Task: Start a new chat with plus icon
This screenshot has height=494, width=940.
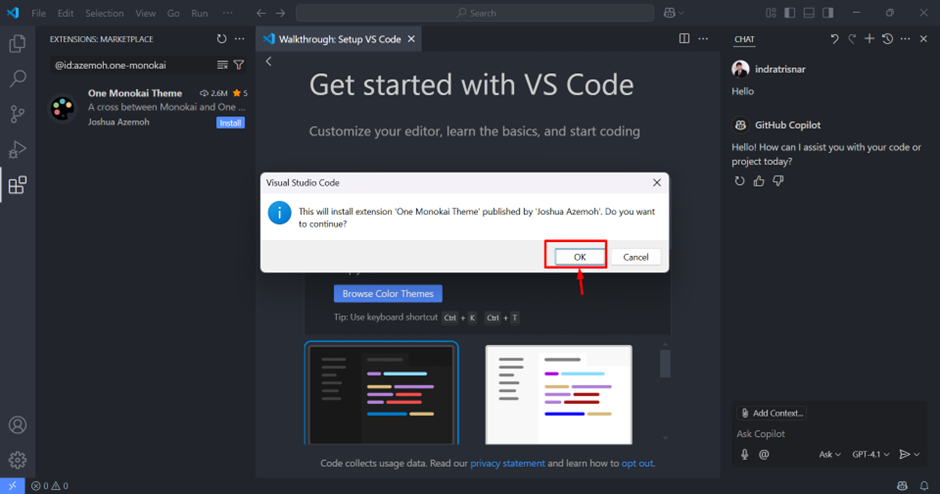Action: pos(869,38)
